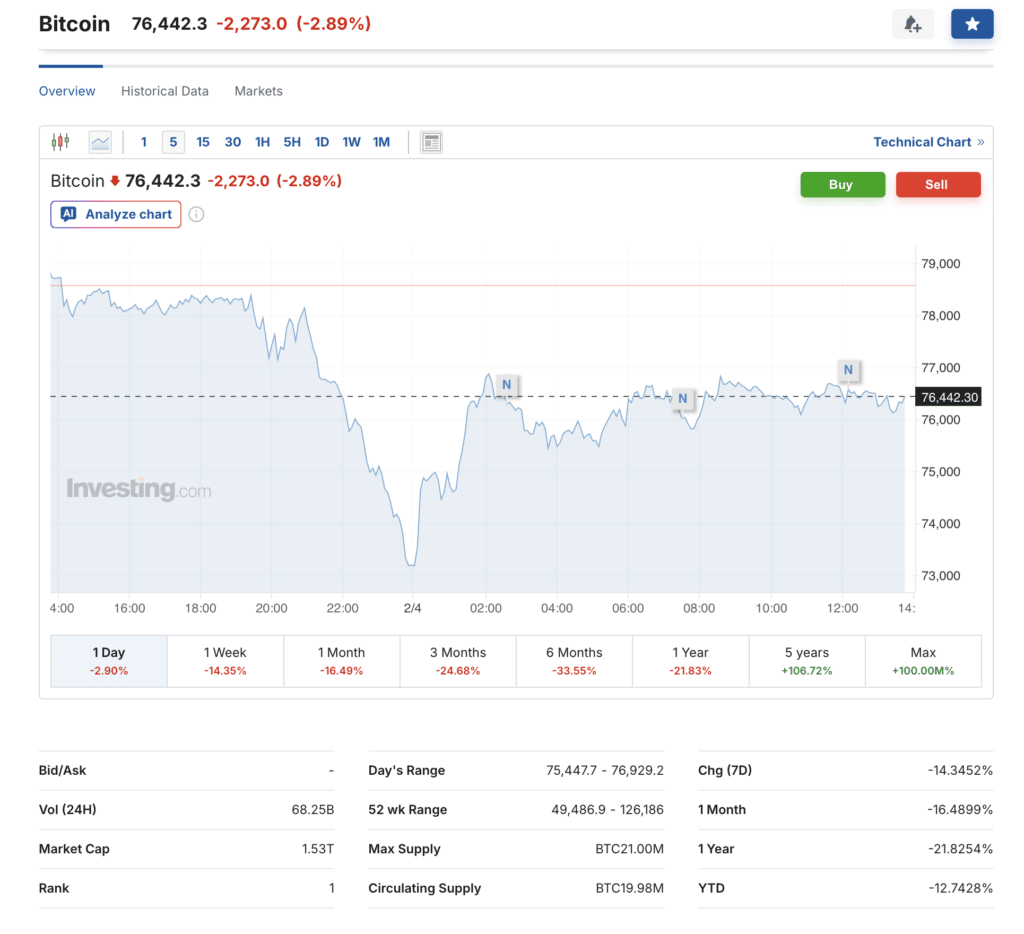Open the news marker N near 02:00
1024x934 pixels.
click(x=506, y=385)
